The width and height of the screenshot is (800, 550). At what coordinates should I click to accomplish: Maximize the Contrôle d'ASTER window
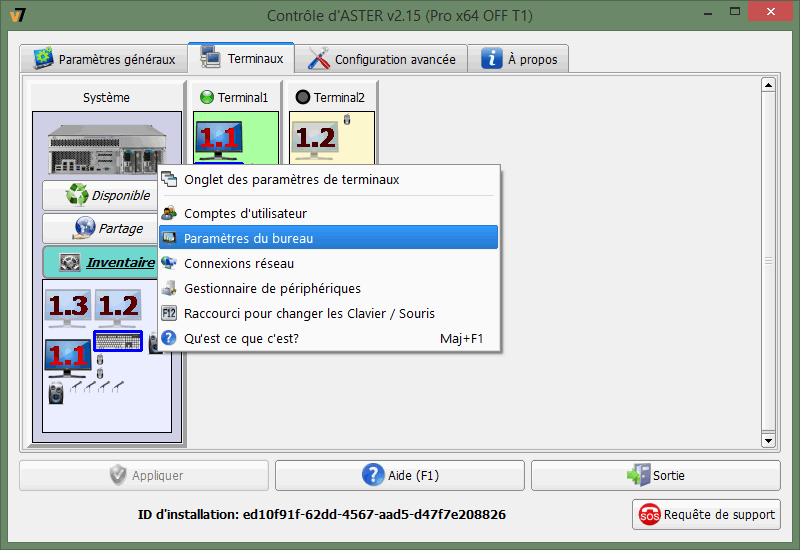pyautogui.click(x=735, y=12)
